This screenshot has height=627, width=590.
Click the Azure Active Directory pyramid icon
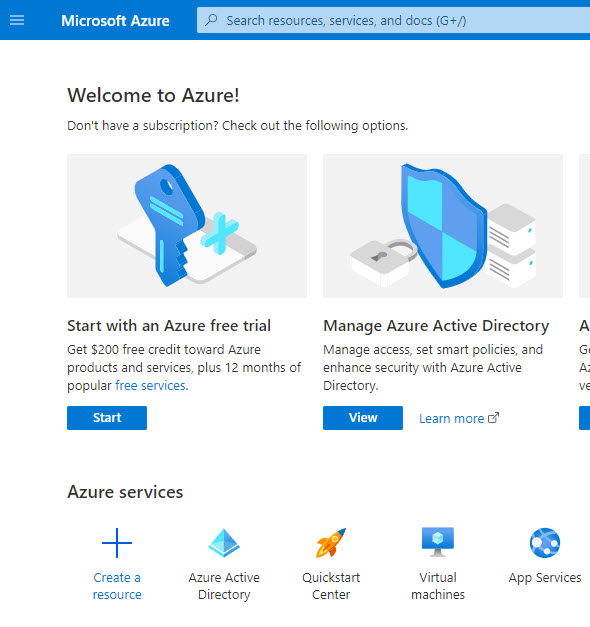224,543
